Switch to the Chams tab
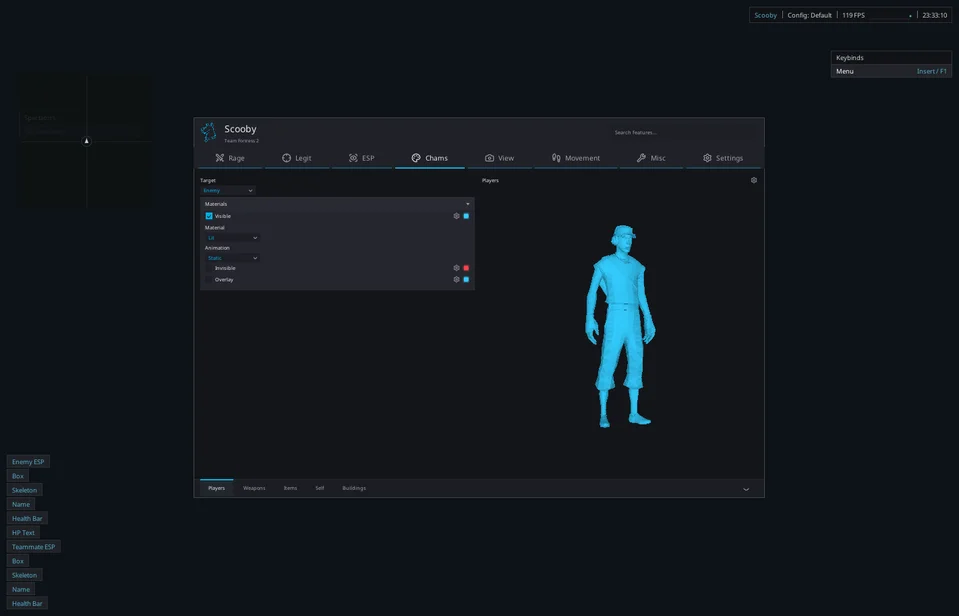The image size is (959, 616). (429, 158)
